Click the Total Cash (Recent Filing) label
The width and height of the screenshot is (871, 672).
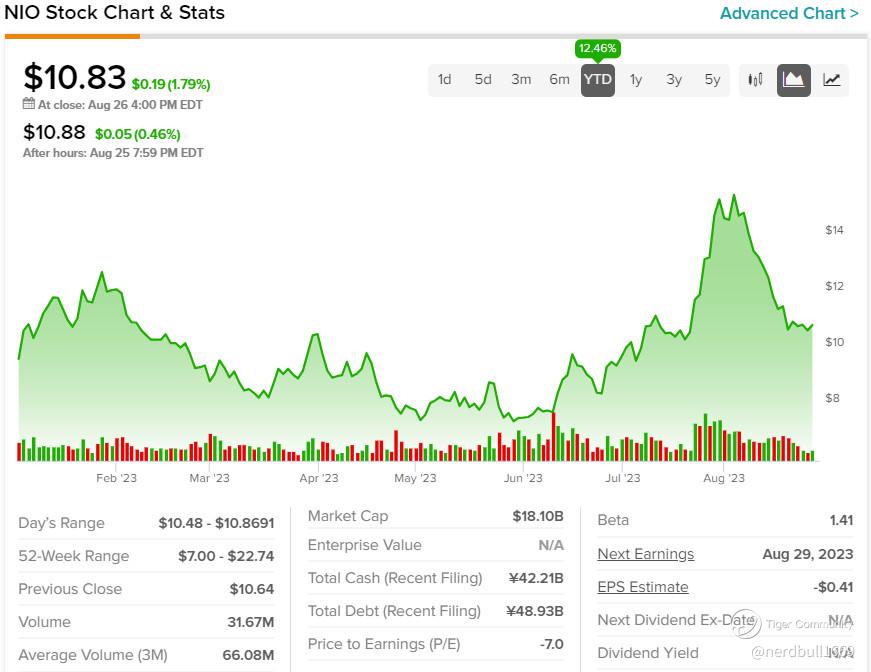395,579
